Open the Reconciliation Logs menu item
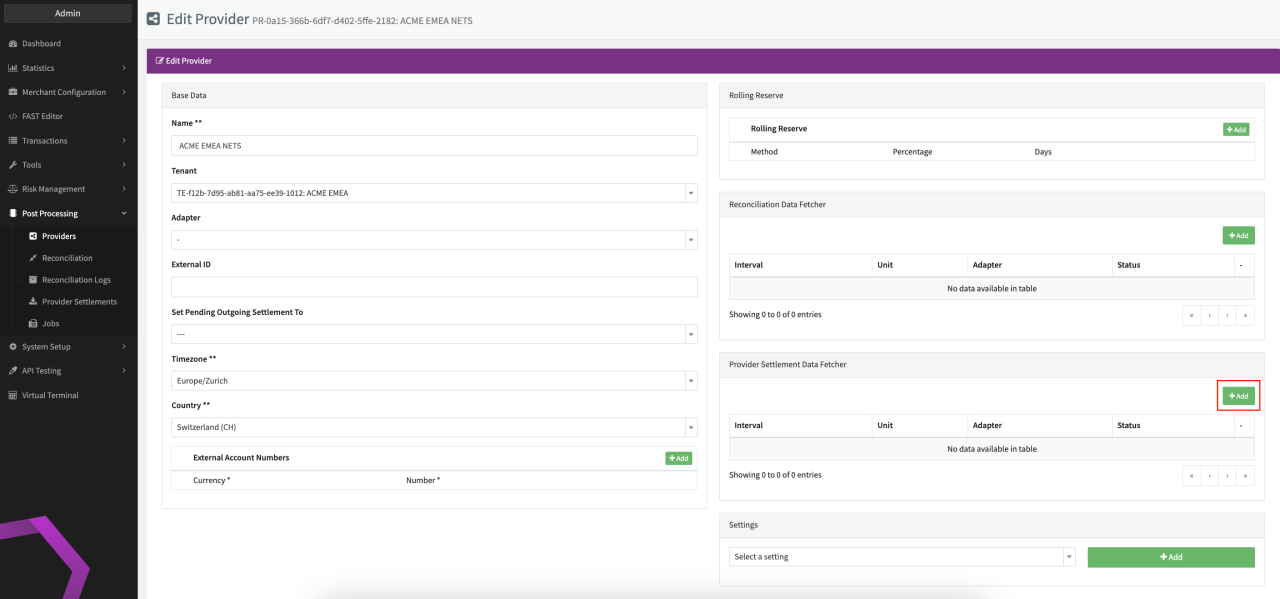1280x599 pixels. pos(76,280)
